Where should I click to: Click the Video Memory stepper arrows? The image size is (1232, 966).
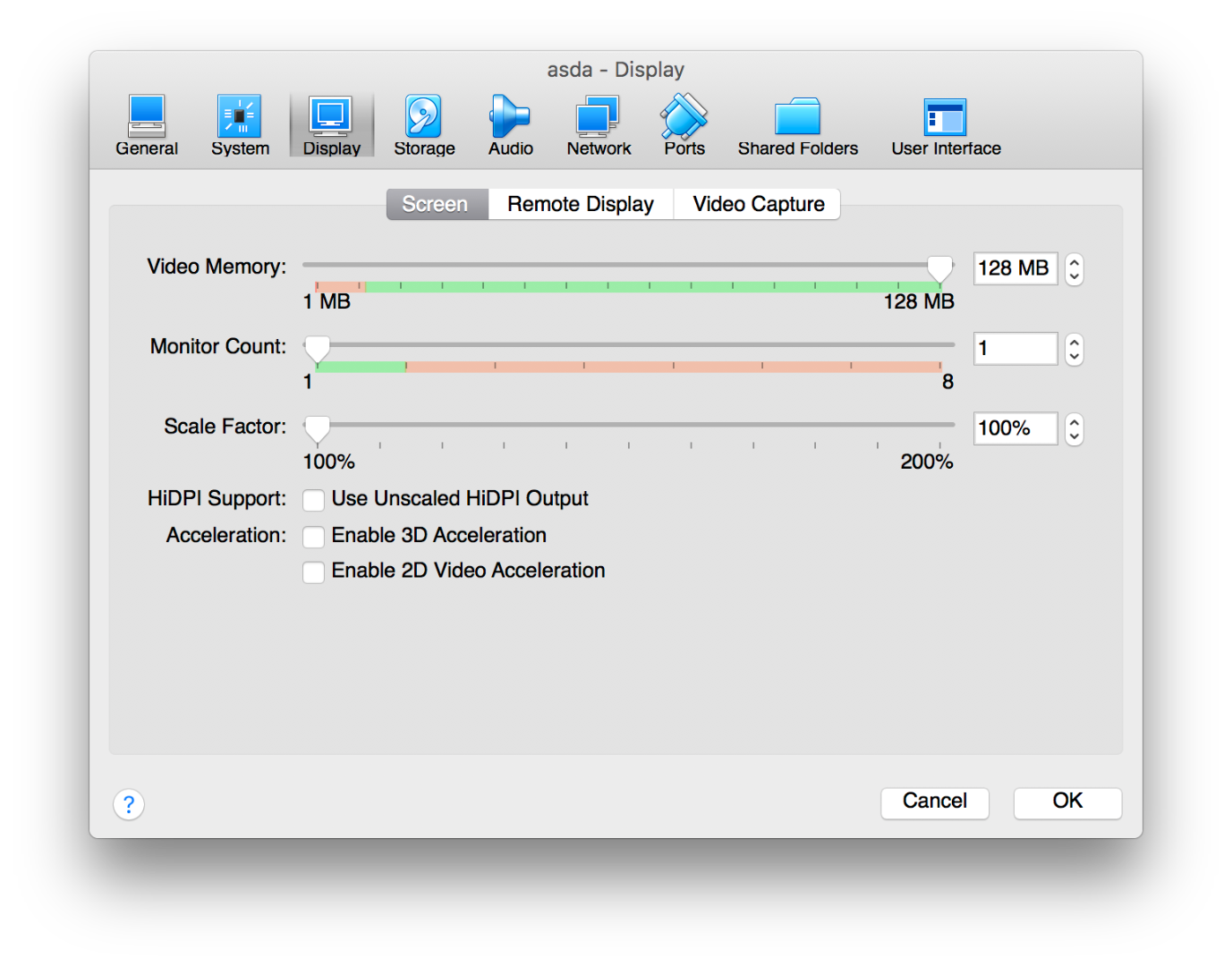(x=1075, y=268)
